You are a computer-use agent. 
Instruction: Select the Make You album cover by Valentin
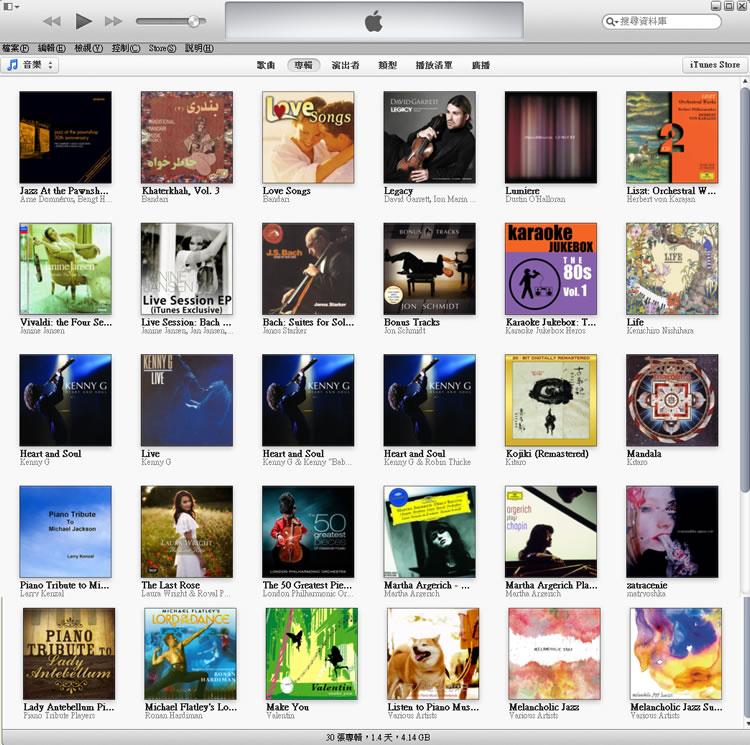click(311, 654)
